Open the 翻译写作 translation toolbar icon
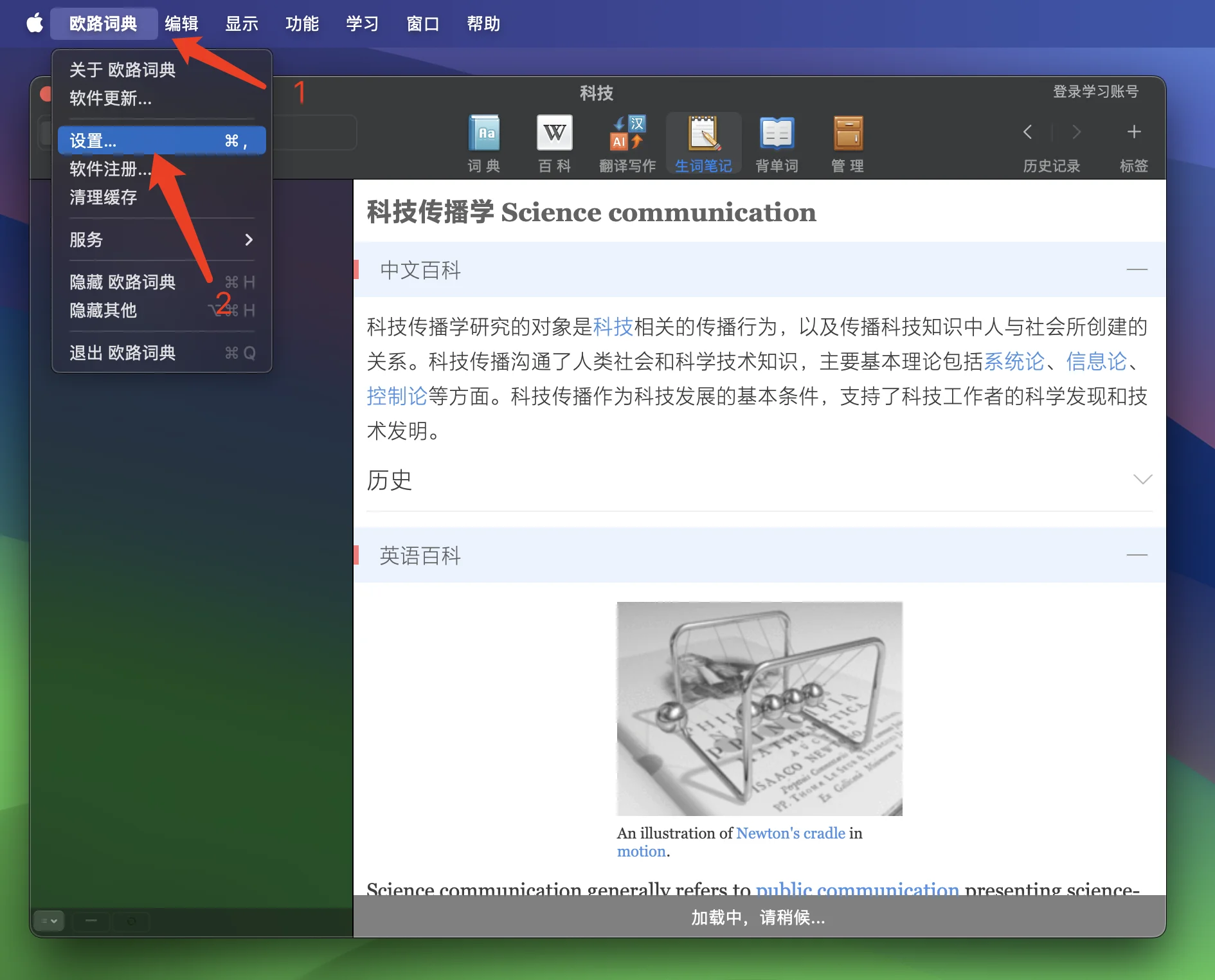This screenshot has height=980, width=1215. tap(627, 144)
